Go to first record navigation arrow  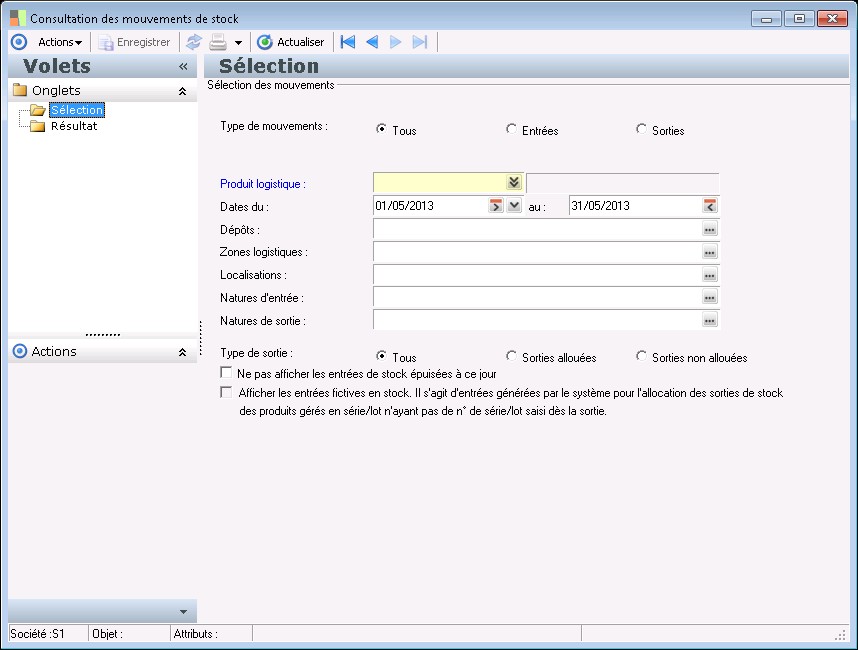point(348,42)
